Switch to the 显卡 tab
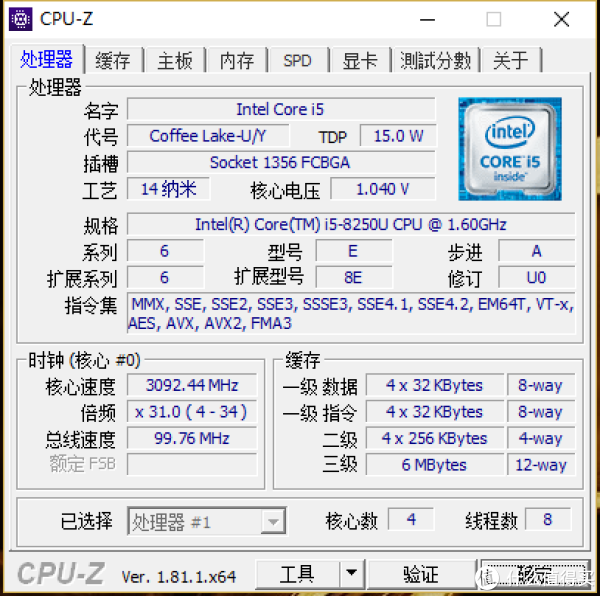The image size is (600, 596). 360,60
